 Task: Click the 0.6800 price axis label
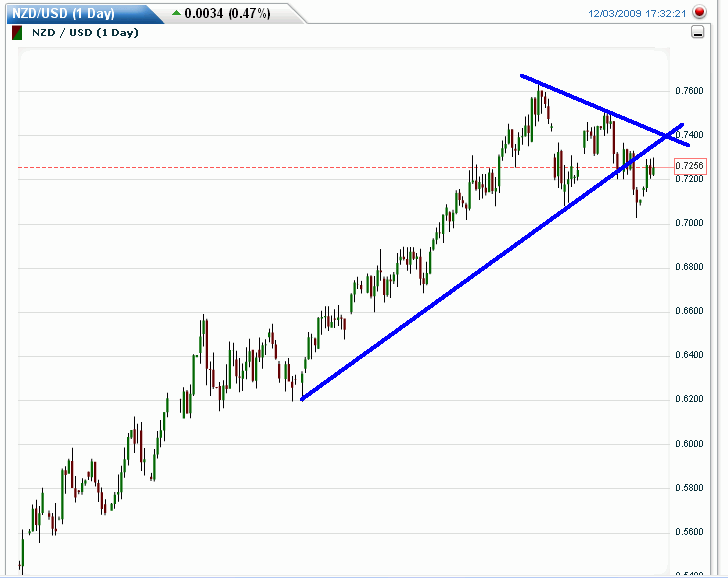coord(689,267)
